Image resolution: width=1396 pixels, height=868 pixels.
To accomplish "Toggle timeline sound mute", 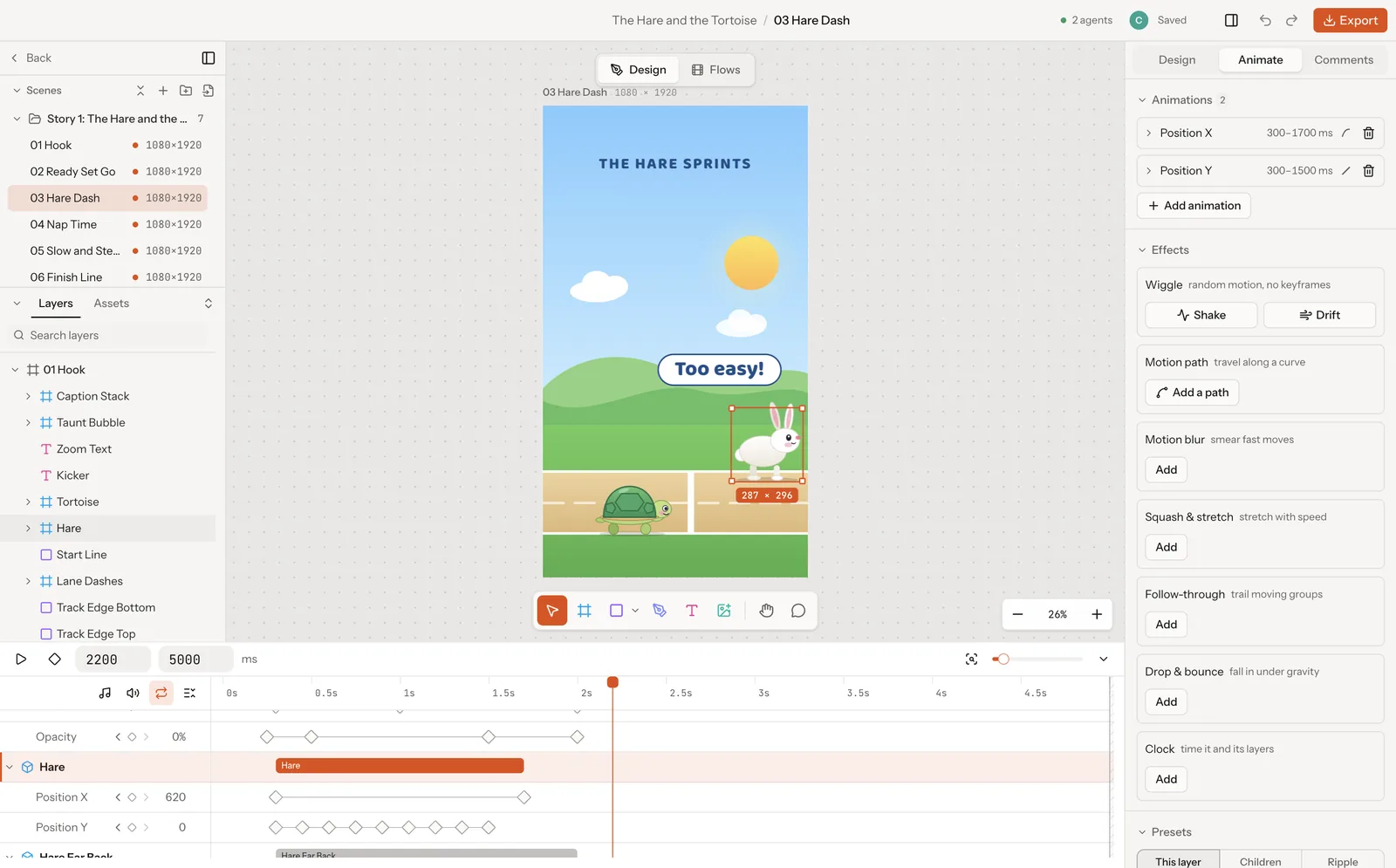I will [x=133, y=694].
